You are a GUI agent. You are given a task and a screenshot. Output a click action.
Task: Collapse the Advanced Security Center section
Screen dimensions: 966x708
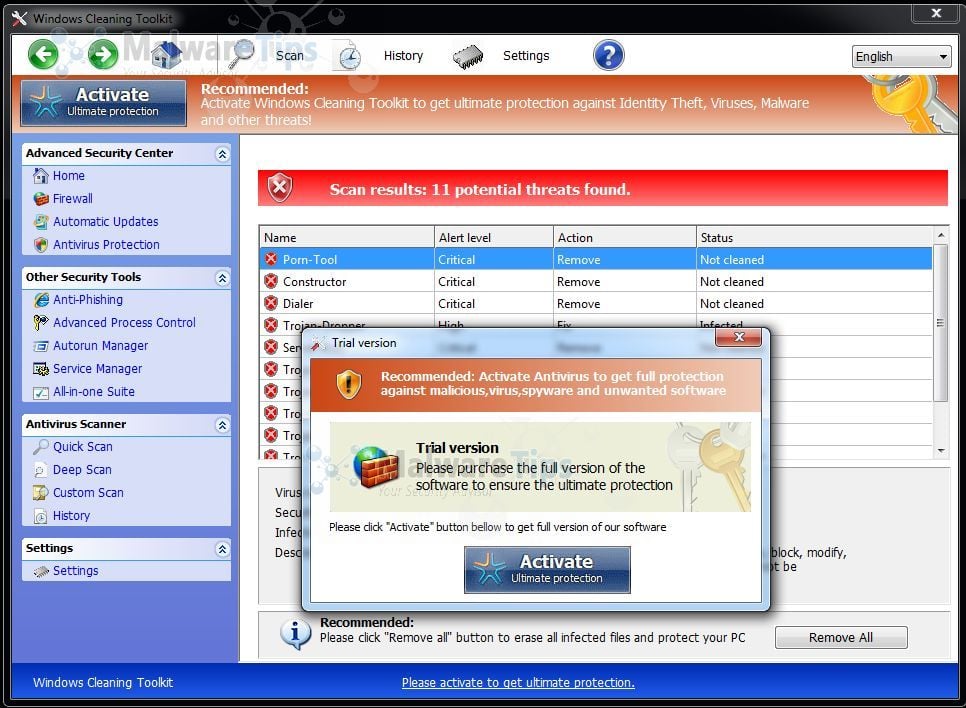pyautogui.click(x=222, y=153)
